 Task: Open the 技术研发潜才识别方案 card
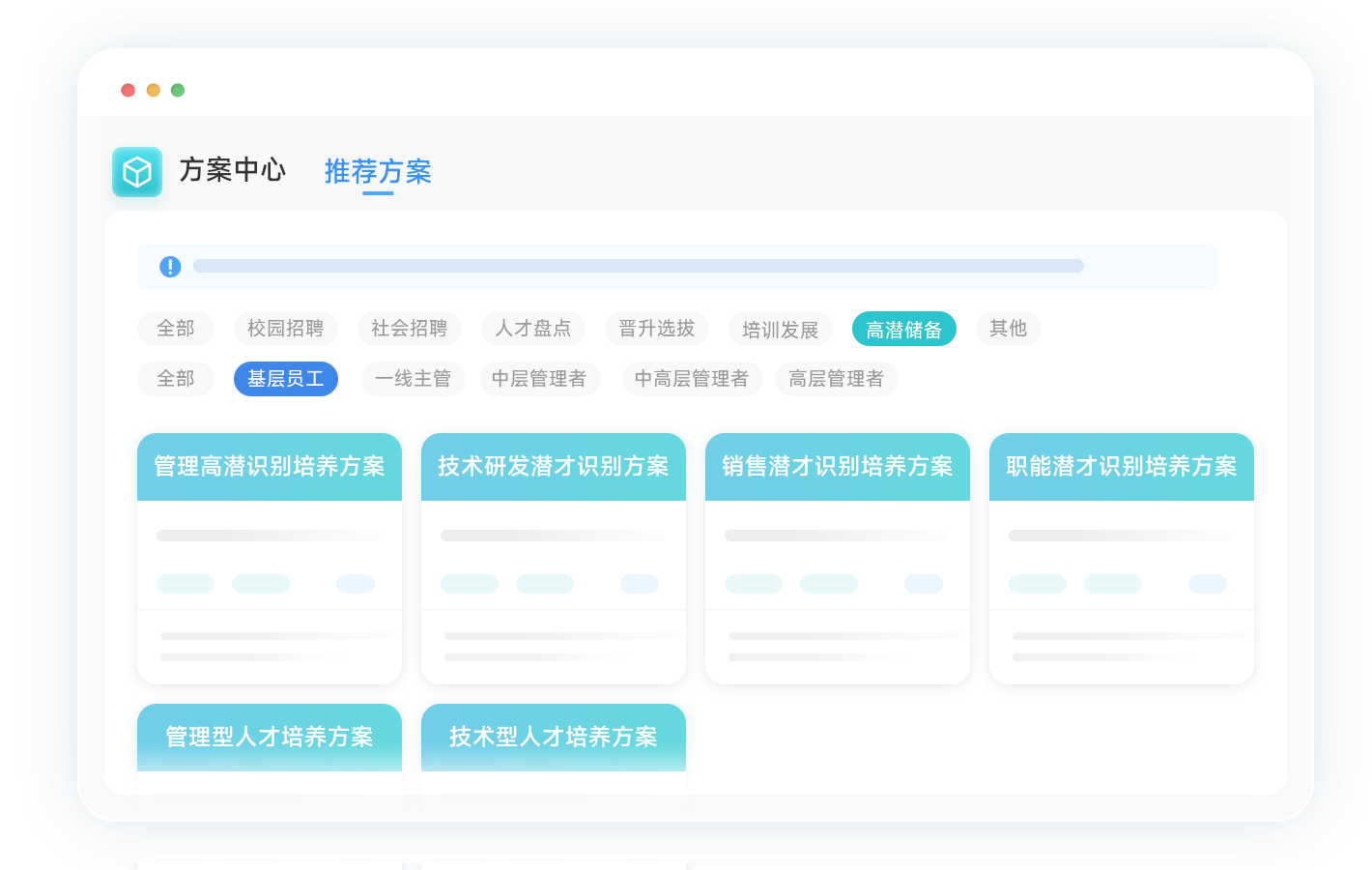pyautogui.click(x=554, y=467)
